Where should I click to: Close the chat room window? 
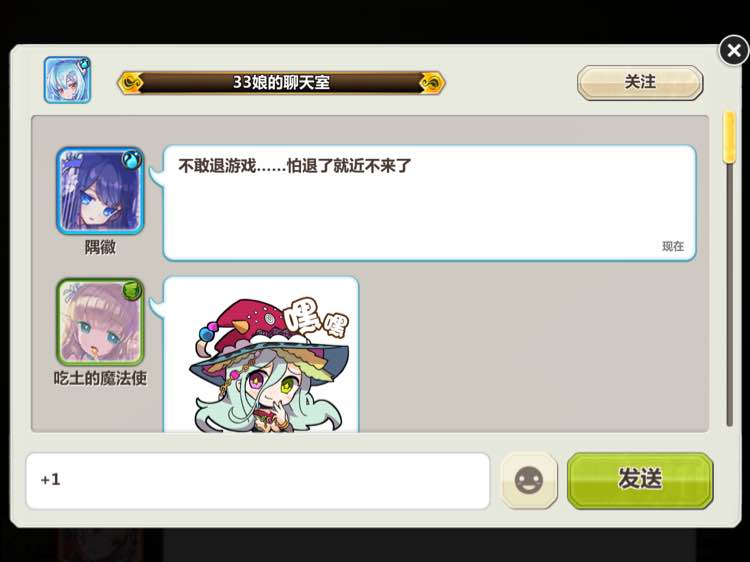pyautogui.click(x=734, y=50)
